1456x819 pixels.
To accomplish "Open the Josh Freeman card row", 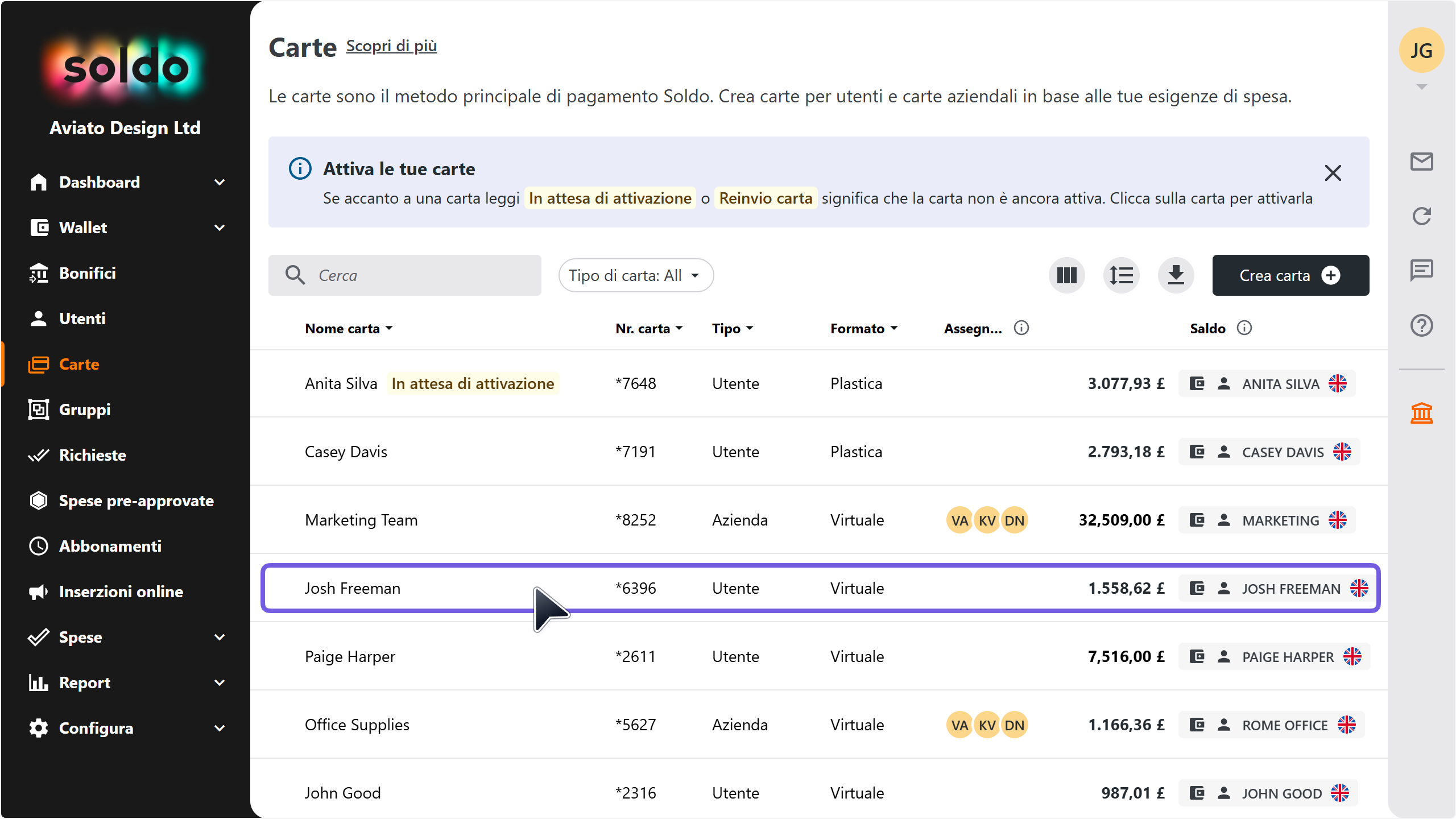I will click(820, 589).
